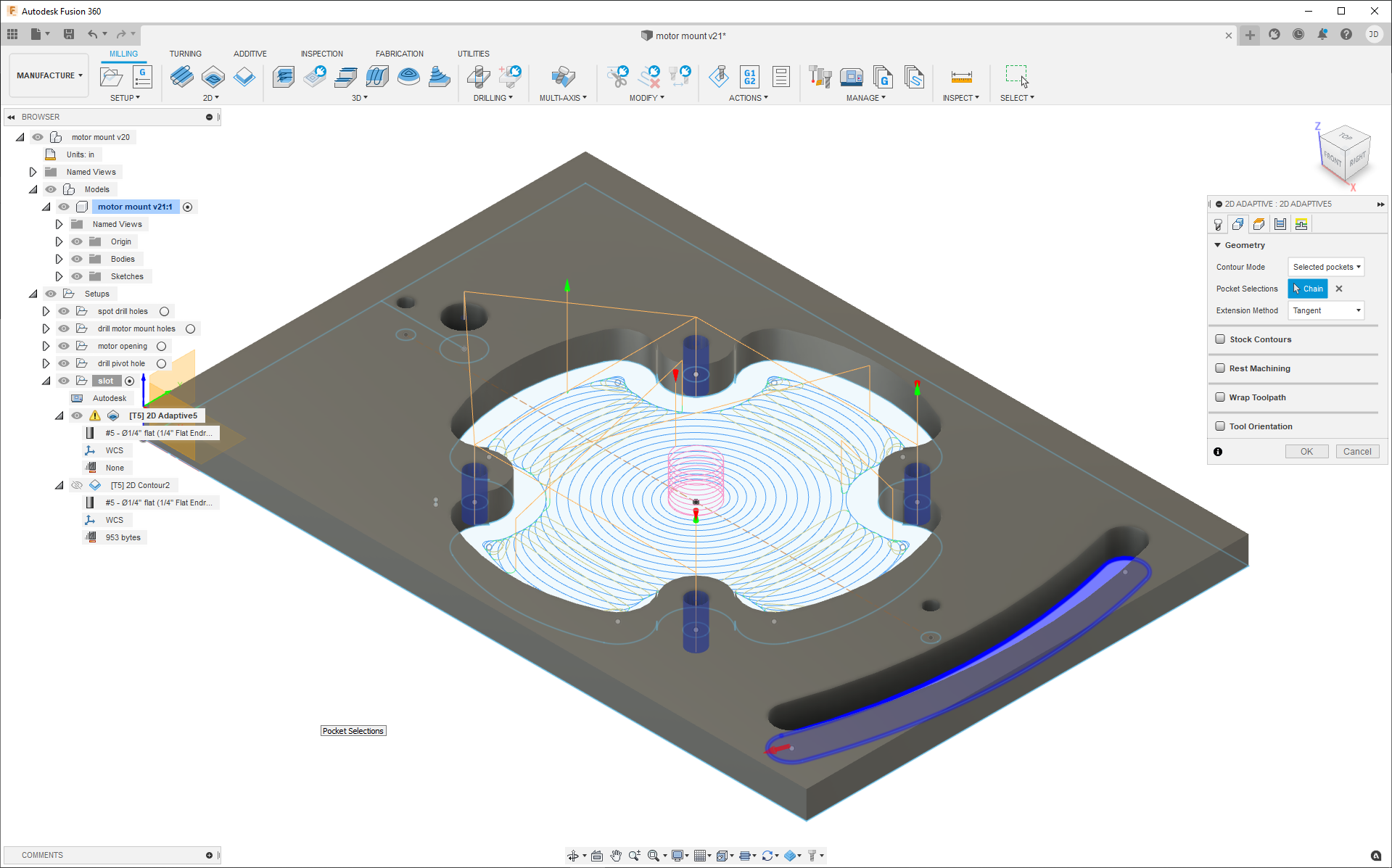Open the Contour Mode dropdown

tap(1326, 267)
